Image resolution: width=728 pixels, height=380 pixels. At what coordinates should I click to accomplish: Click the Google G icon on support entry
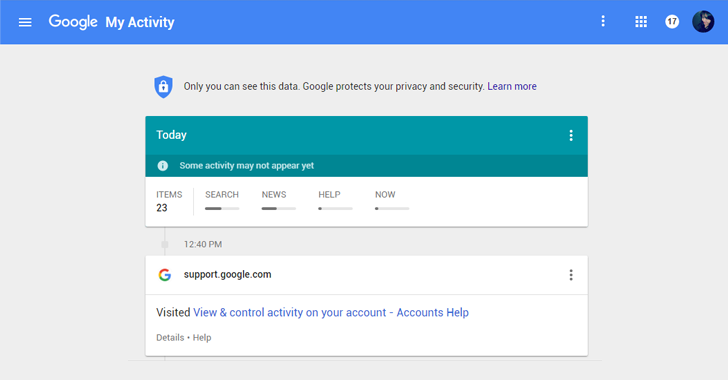click(165, 275)
